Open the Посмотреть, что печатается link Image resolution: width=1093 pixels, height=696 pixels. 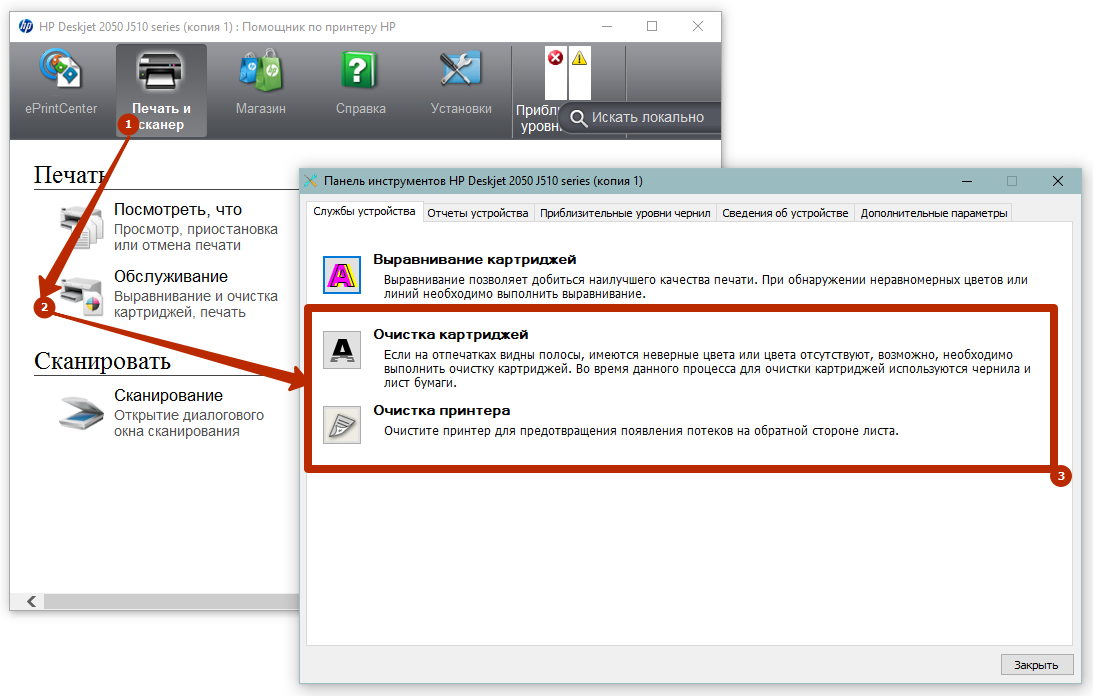pos(178,210)
